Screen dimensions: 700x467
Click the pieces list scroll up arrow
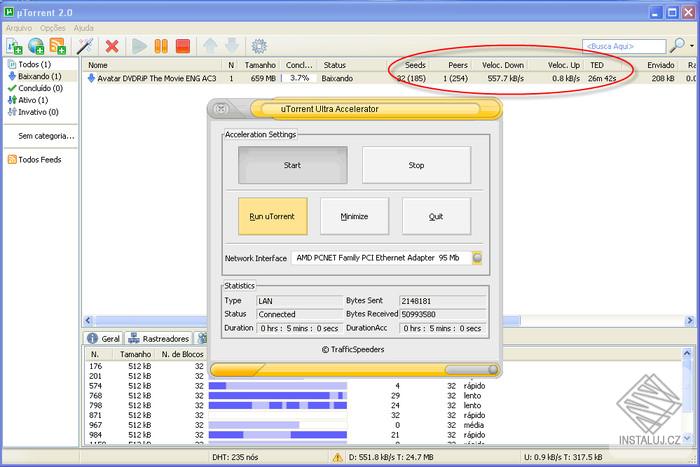pyautogui.click(x=687, y=353)
